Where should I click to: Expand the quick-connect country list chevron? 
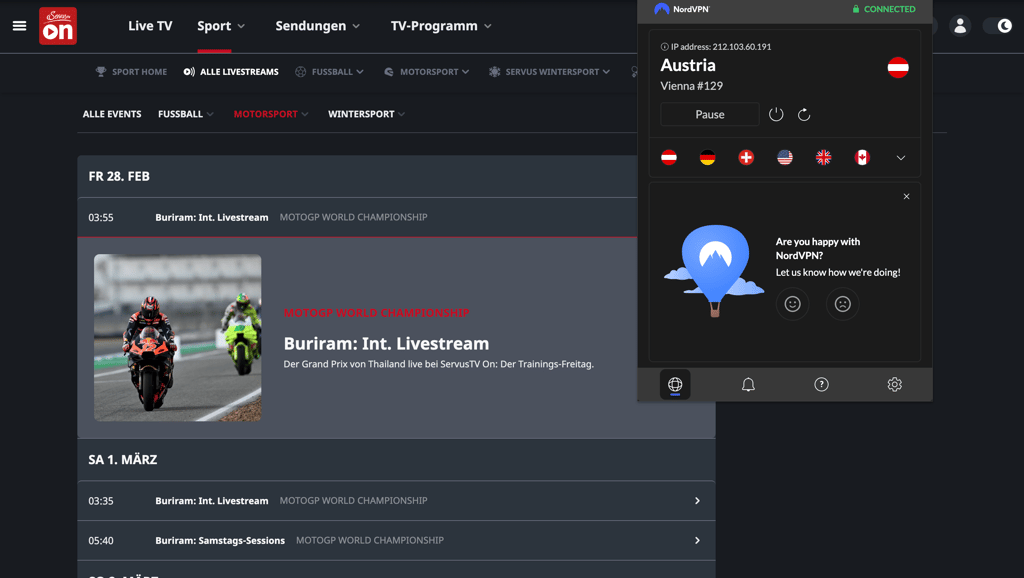(x=901, y=158)
